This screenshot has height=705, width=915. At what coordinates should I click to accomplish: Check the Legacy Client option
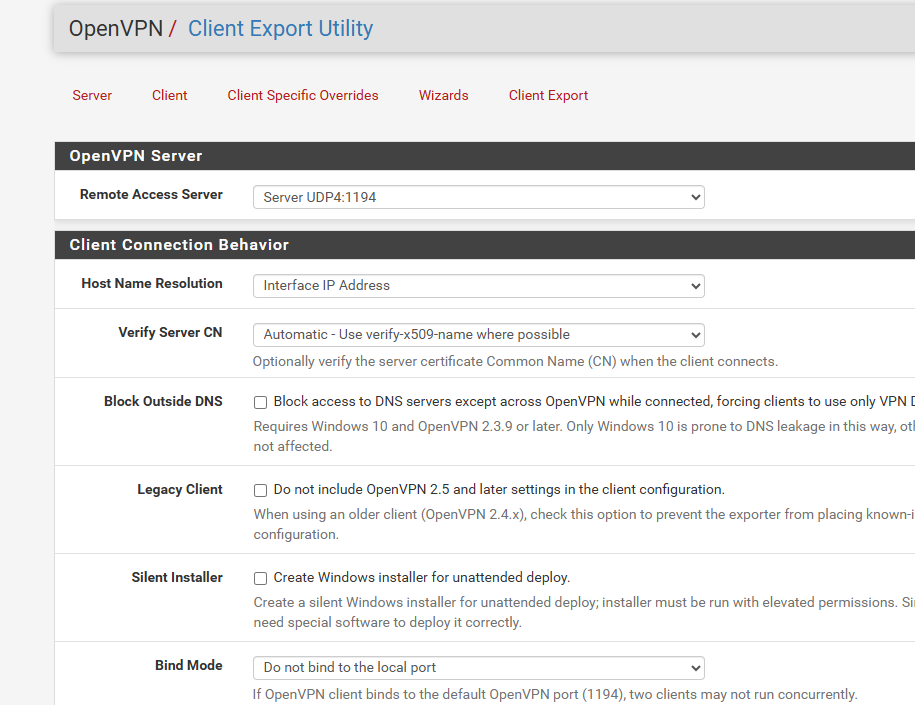260,490
